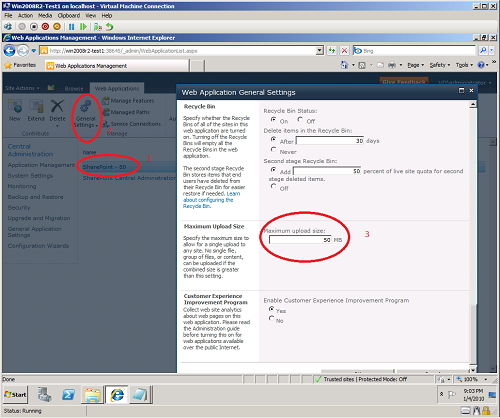Select Never for deleting Recycle Bin items
500x418 pixels.
pyautogui.click(x=274, y=149)
